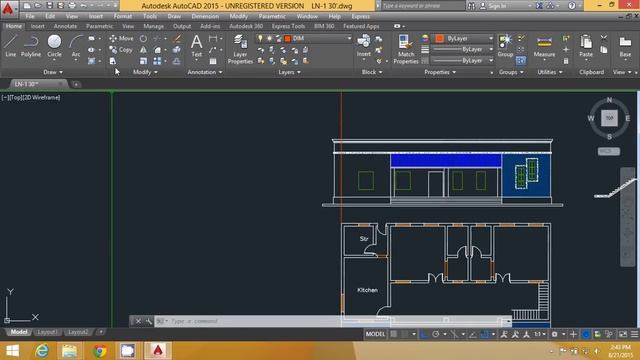Click the Array tool icon

[x=158, y=61]
